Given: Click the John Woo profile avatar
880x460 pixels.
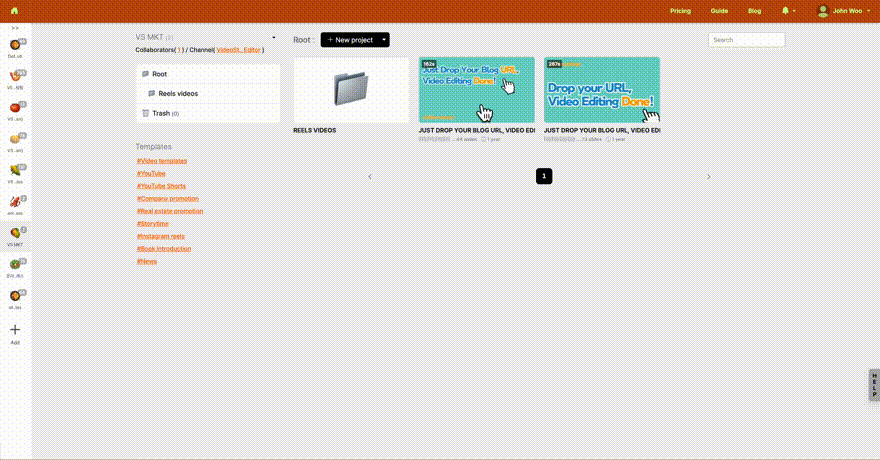Looking at the screenshot, I should (x=823, y=11).
